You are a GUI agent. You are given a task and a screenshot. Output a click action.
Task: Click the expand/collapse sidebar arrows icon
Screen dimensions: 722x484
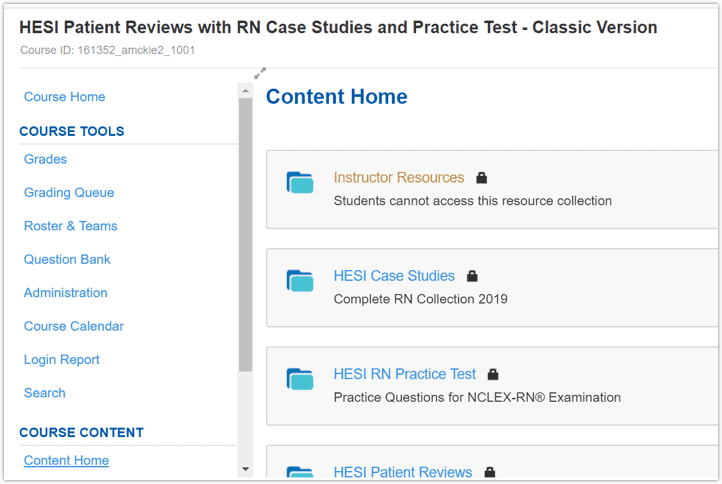click(x=260, y=73)
